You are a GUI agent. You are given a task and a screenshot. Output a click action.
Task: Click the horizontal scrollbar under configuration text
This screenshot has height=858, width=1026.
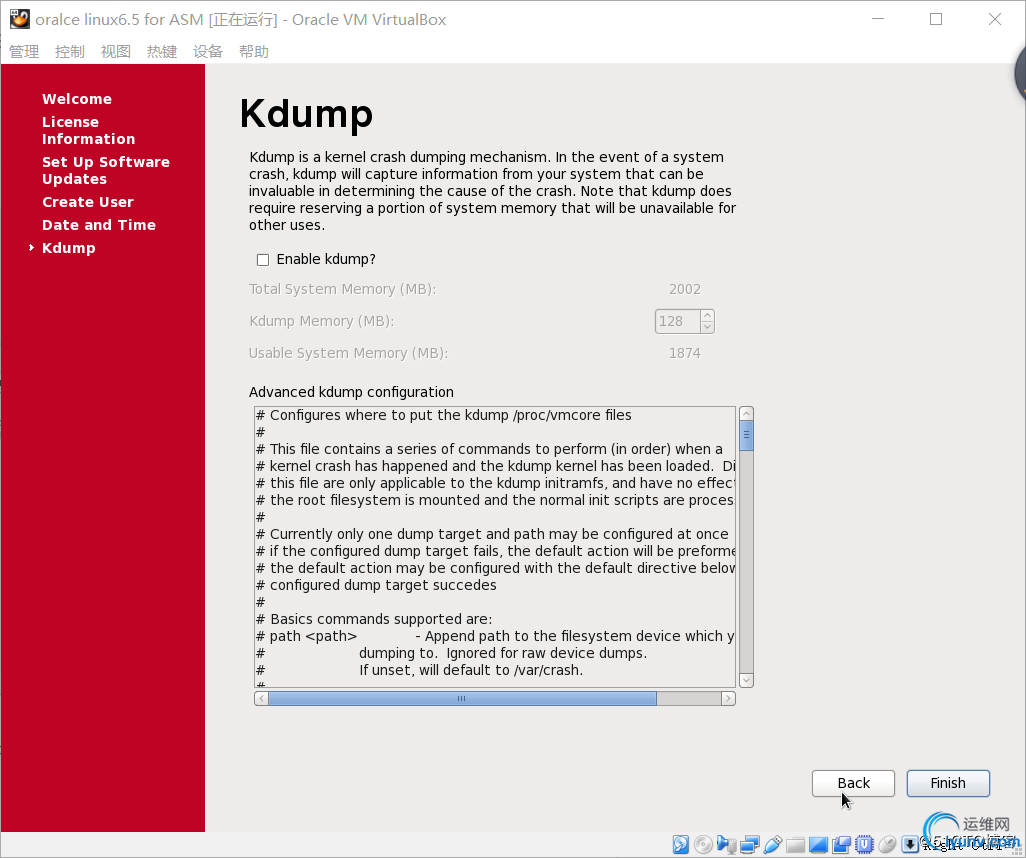462,699
